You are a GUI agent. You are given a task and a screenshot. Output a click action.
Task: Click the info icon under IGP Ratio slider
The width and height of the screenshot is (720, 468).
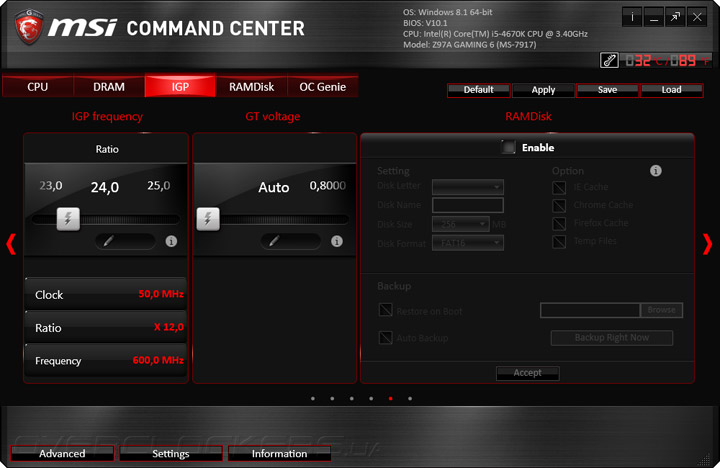click(171, 241)
